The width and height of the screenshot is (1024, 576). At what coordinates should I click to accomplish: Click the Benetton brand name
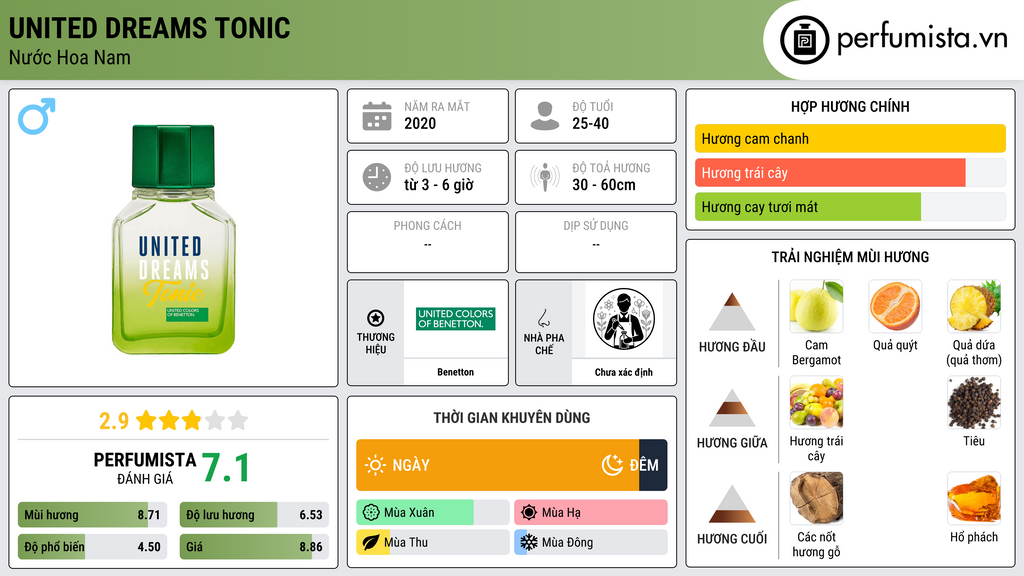point(455,372)
